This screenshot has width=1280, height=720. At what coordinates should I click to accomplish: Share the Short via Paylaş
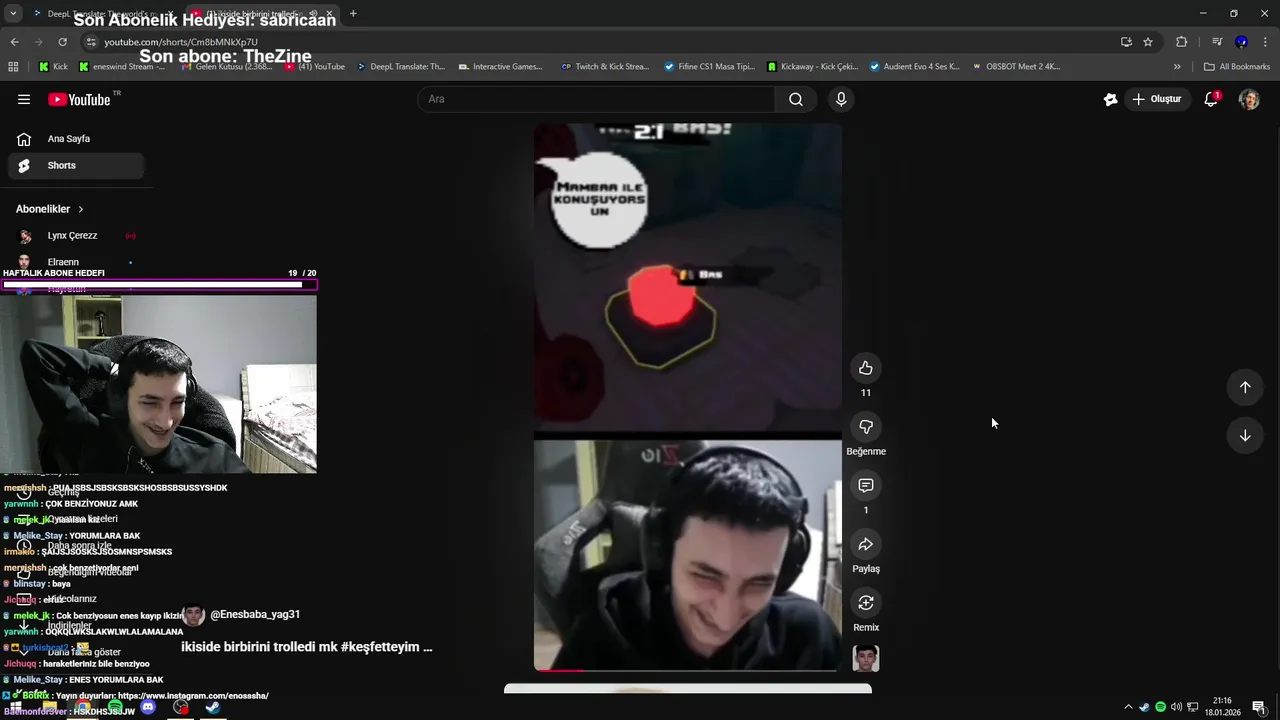[x=866, y=544]
